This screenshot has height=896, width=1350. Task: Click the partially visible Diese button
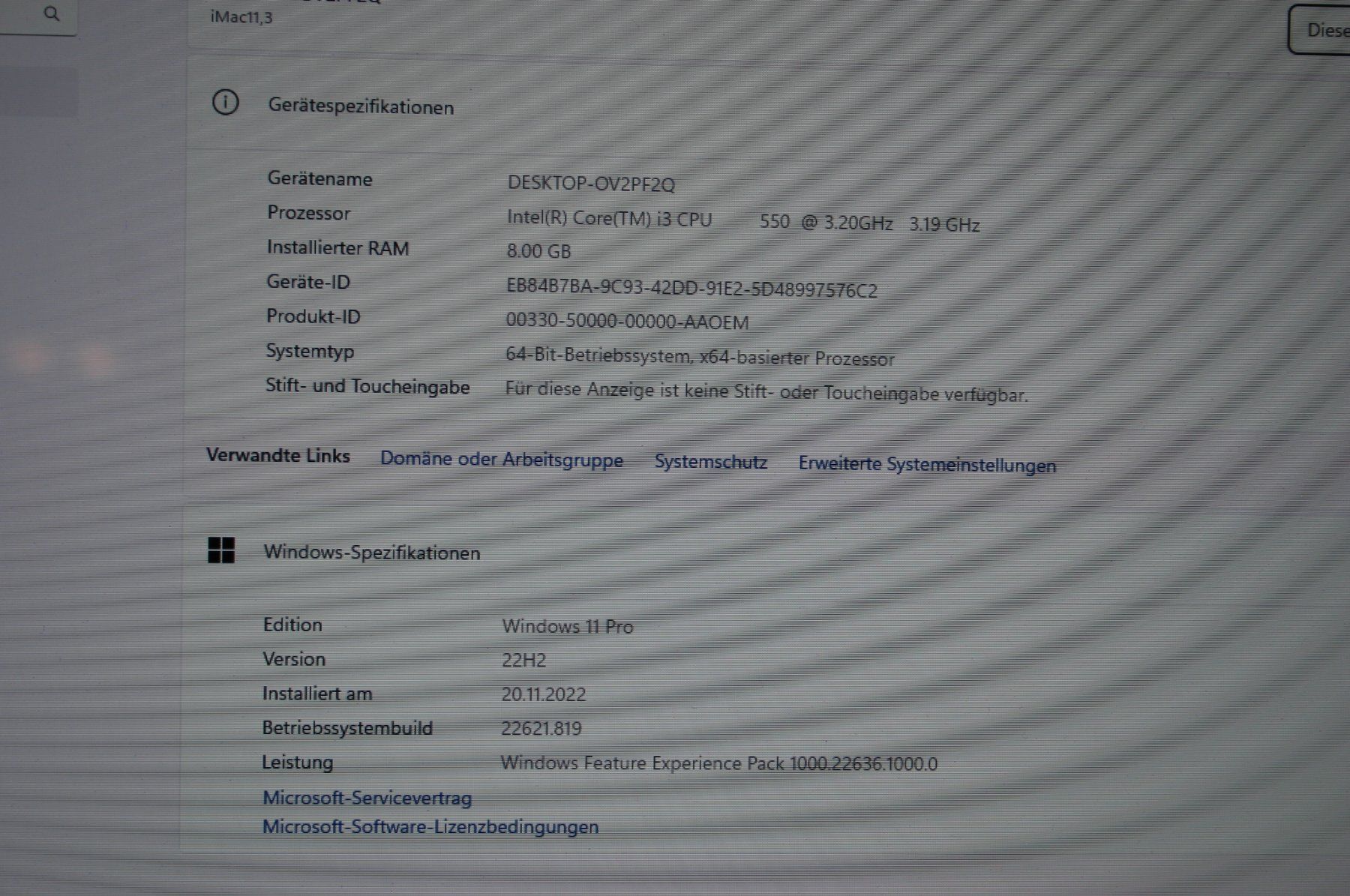(1319, 30)
